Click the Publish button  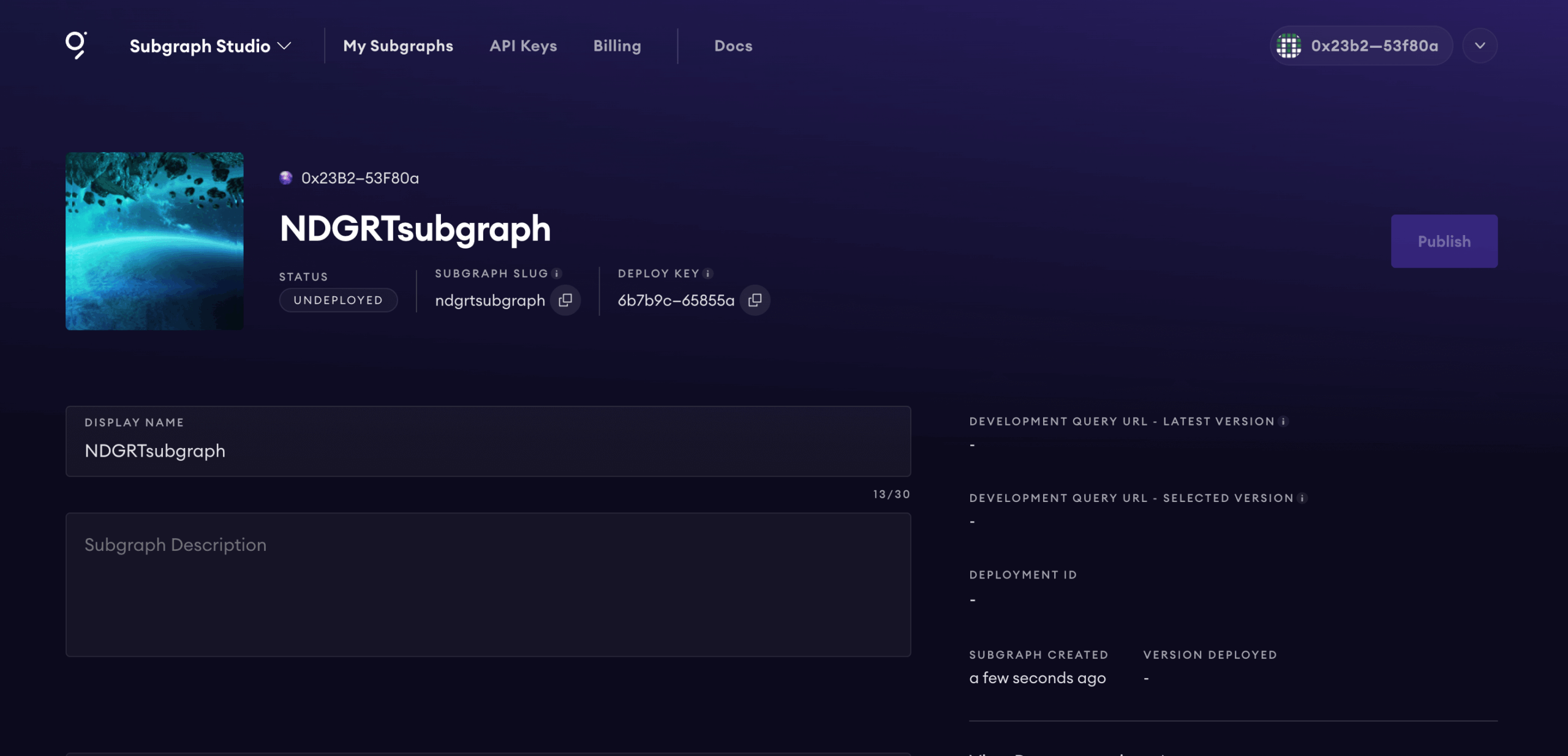point(1444,241)
